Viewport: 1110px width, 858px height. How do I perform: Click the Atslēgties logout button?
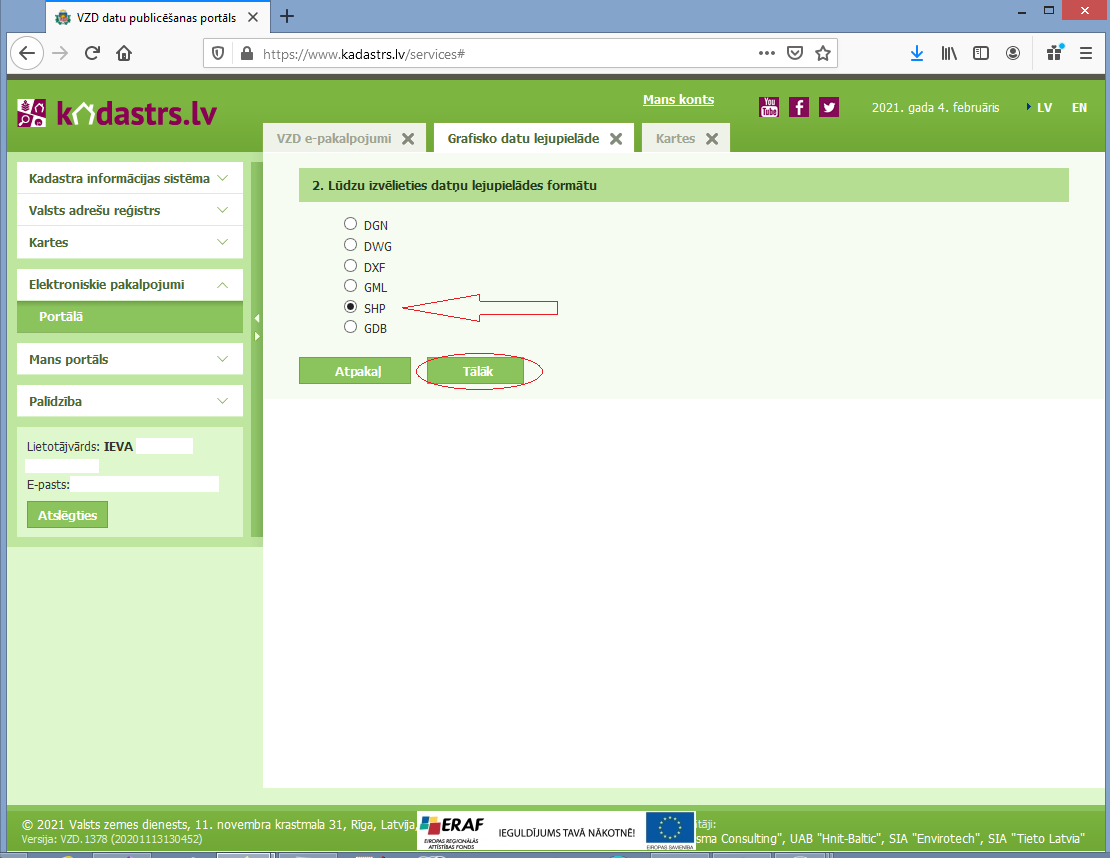pyautogui.click(x=67, y=515)
